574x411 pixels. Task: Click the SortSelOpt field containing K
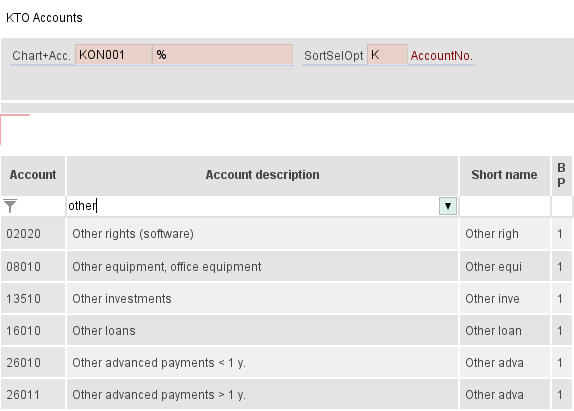tap(387, 55)
